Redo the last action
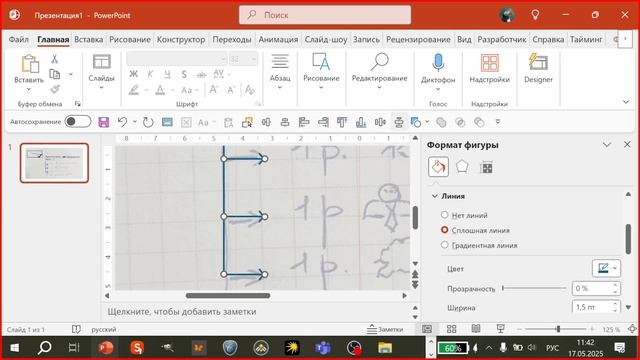This screenshot has width=640, height=360. pos(148,122)
